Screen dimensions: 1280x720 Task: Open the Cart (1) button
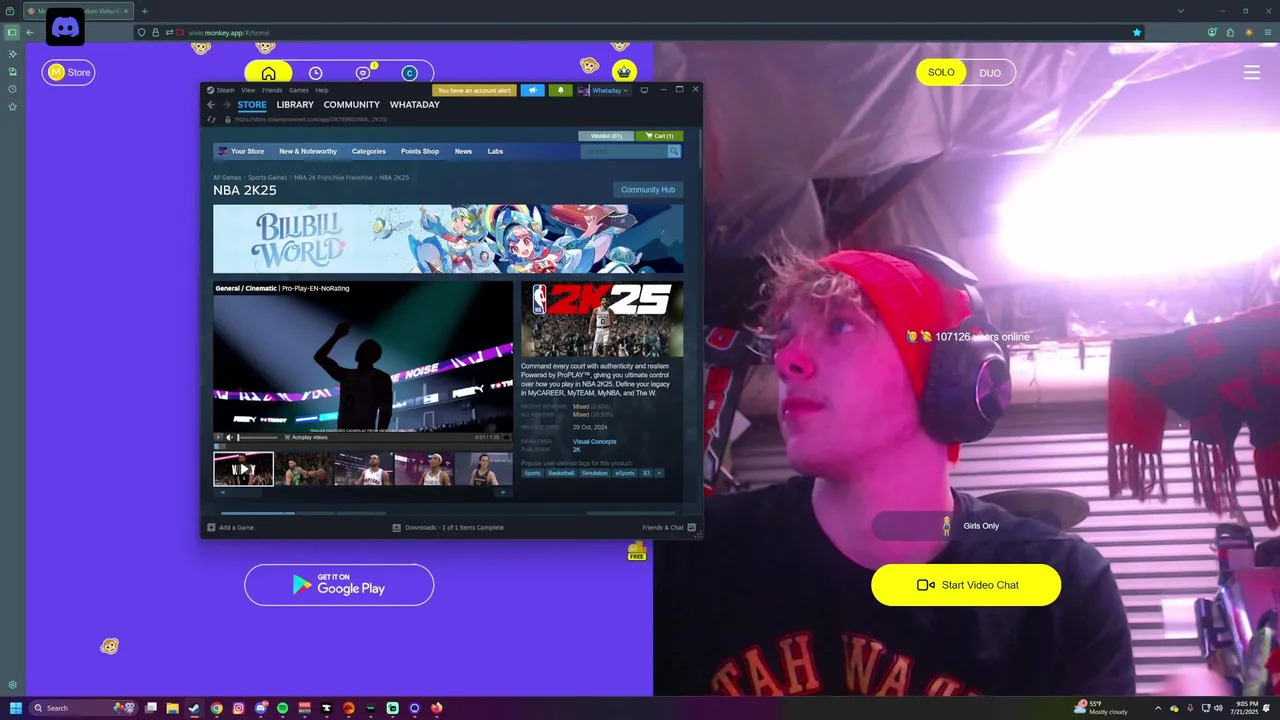point(659,136)
